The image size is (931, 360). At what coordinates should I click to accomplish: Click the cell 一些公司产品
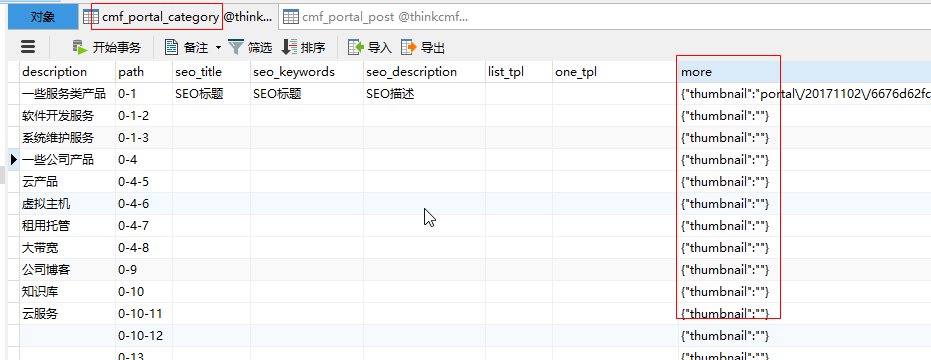67,160
